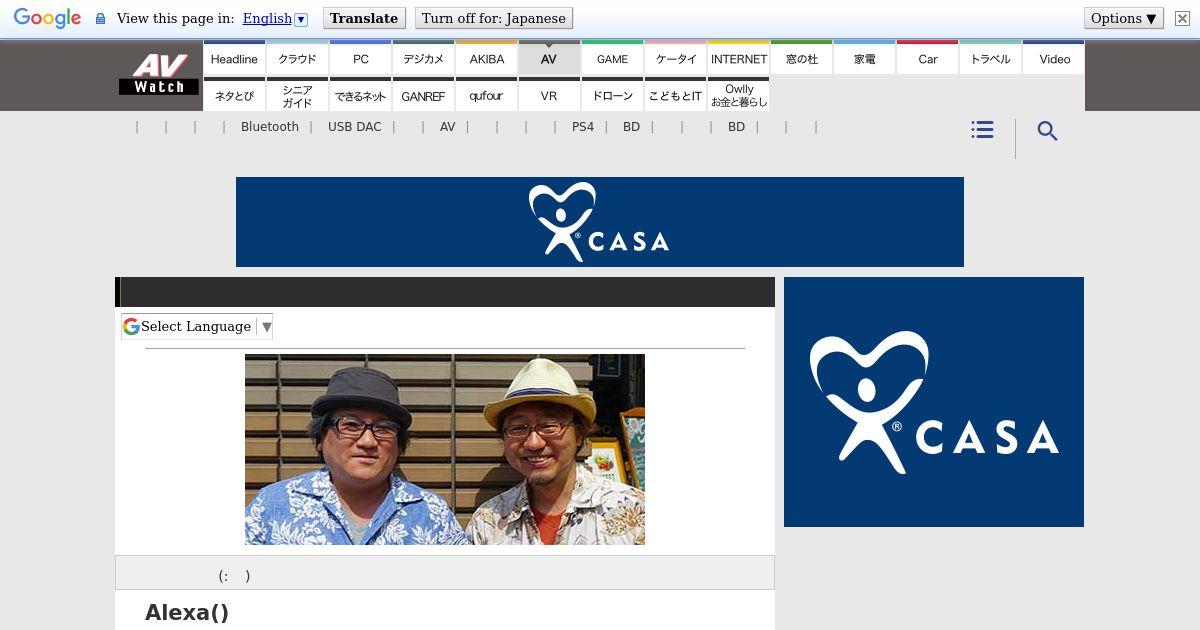Go to the INTERNET tab
Screen dimensions: 1200x630
coord(738,58)
